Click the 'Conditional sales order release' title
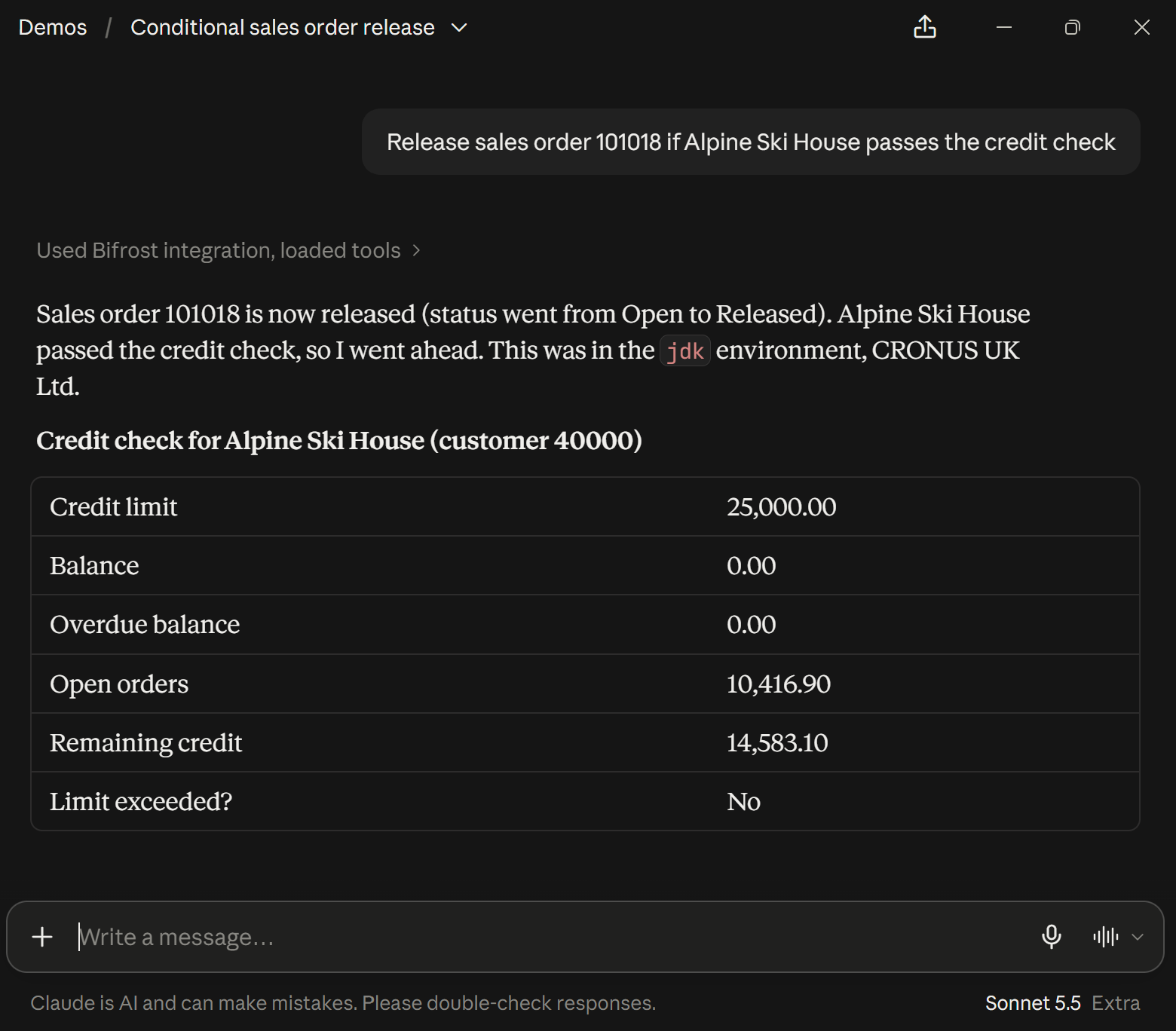The height and width of the screenshot is (1031, 1176). (x=283, y=27)
